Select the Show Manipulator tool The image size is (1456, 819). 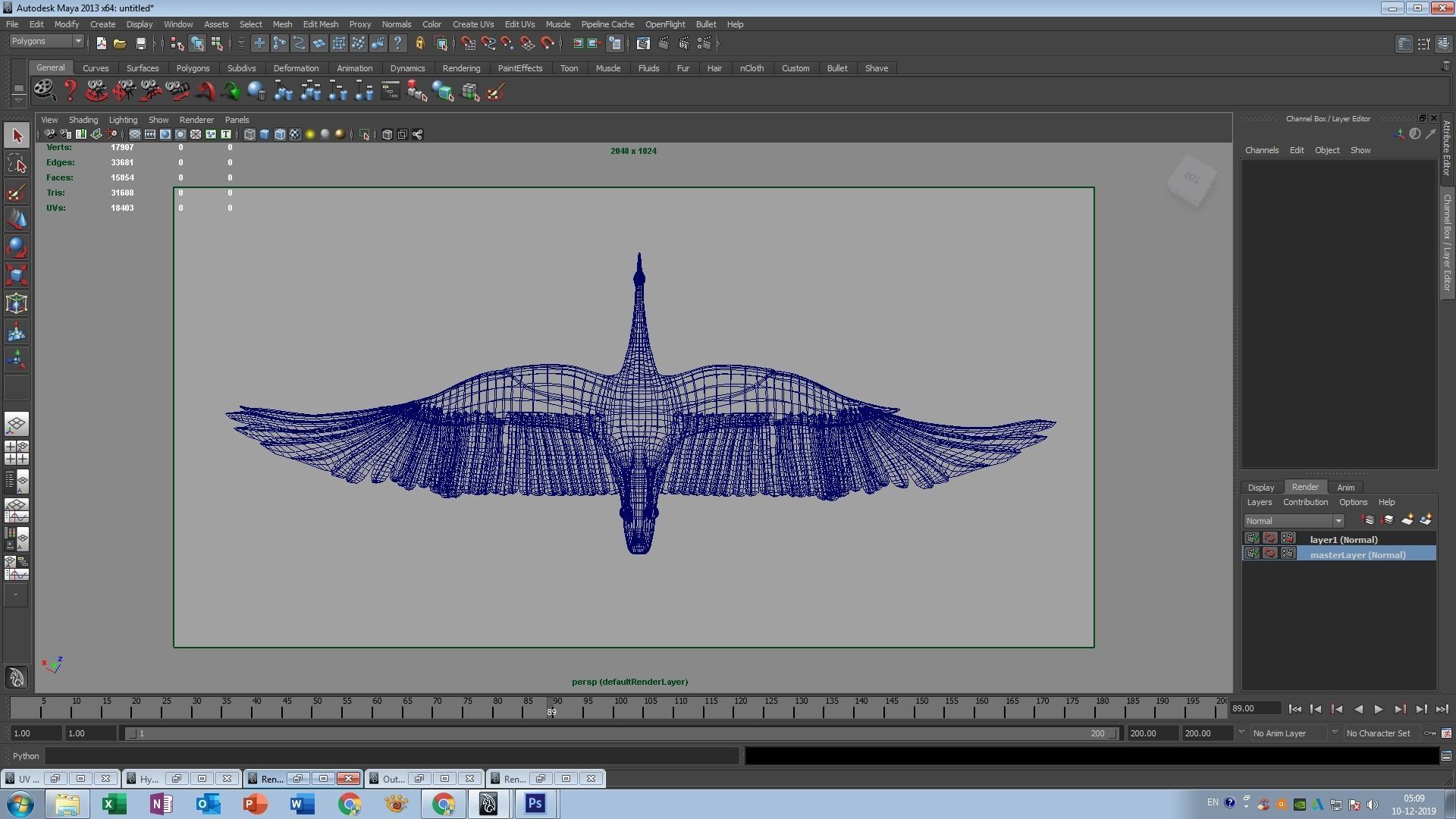(x=17, y=360)
